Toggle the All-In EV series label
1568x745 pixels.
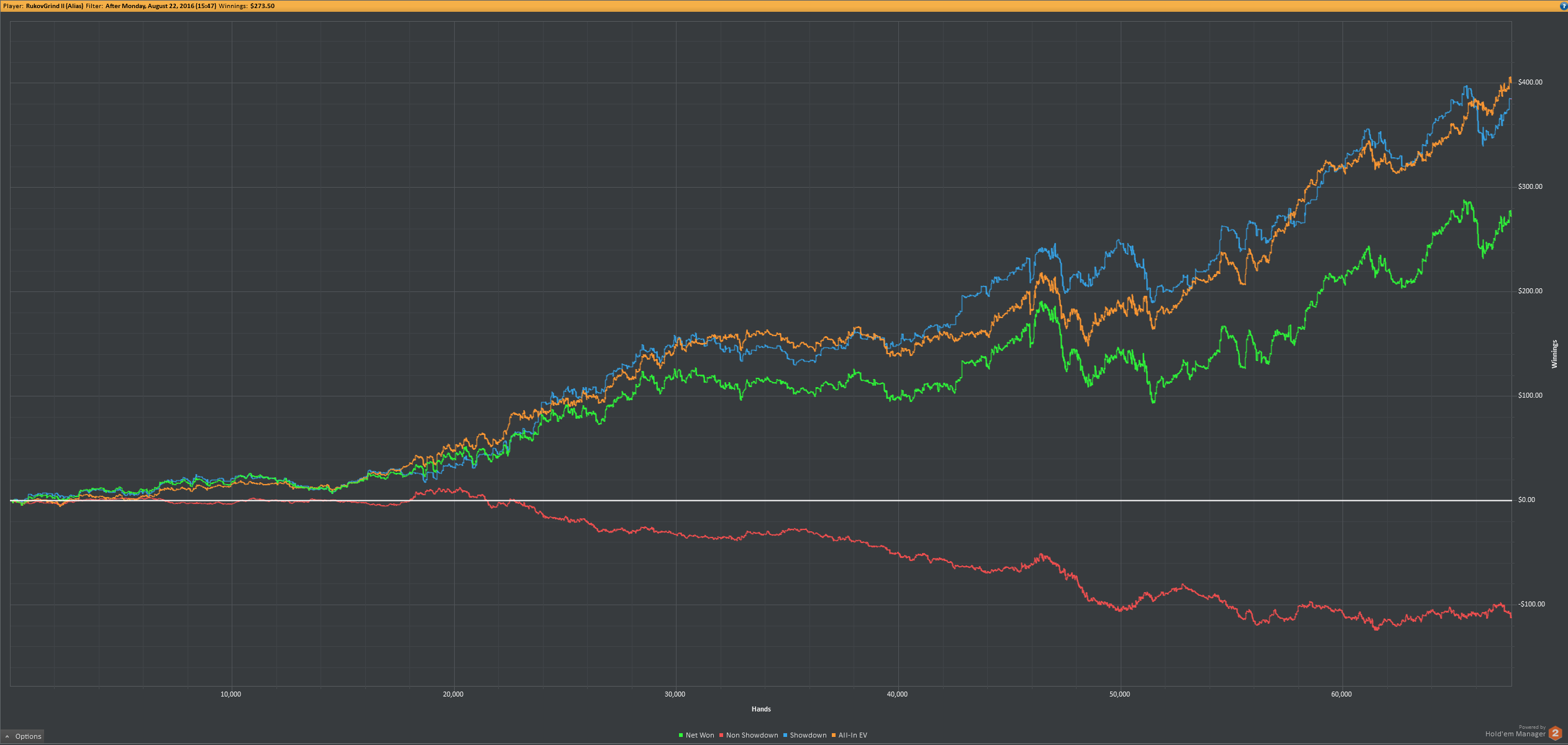[853, 736]
